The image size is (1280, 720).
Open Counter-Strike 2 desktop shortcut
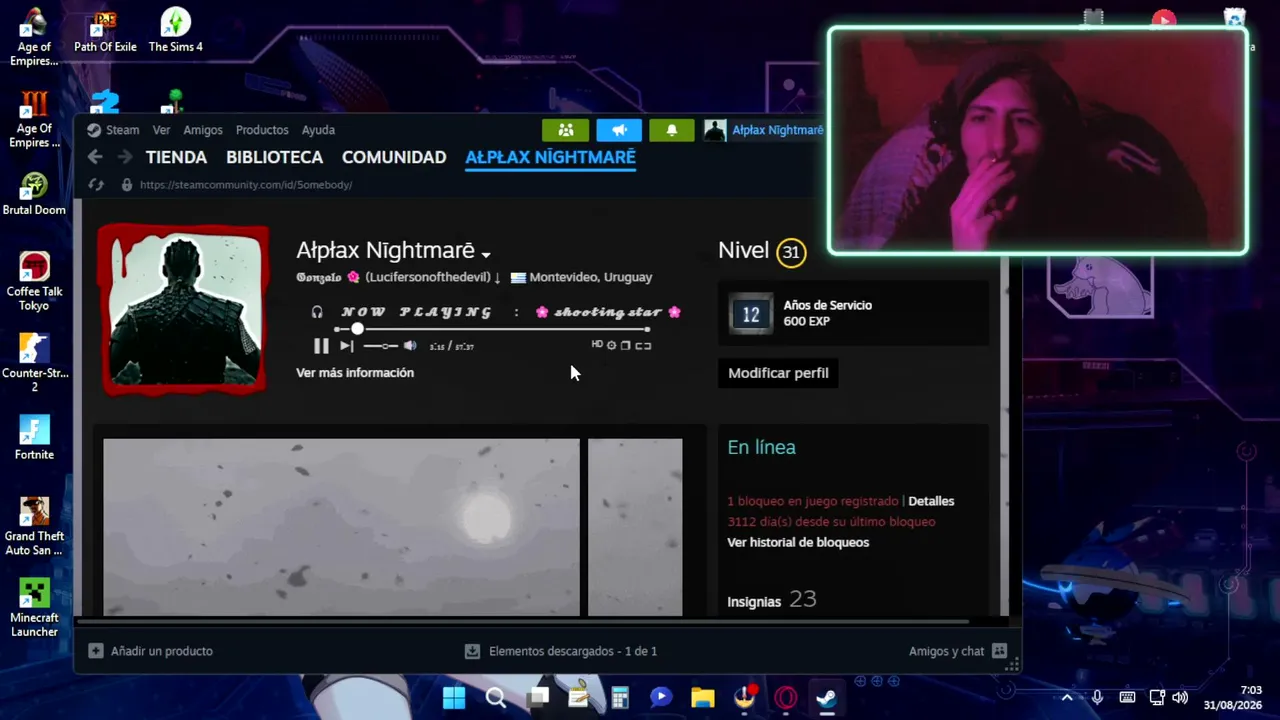34,364
